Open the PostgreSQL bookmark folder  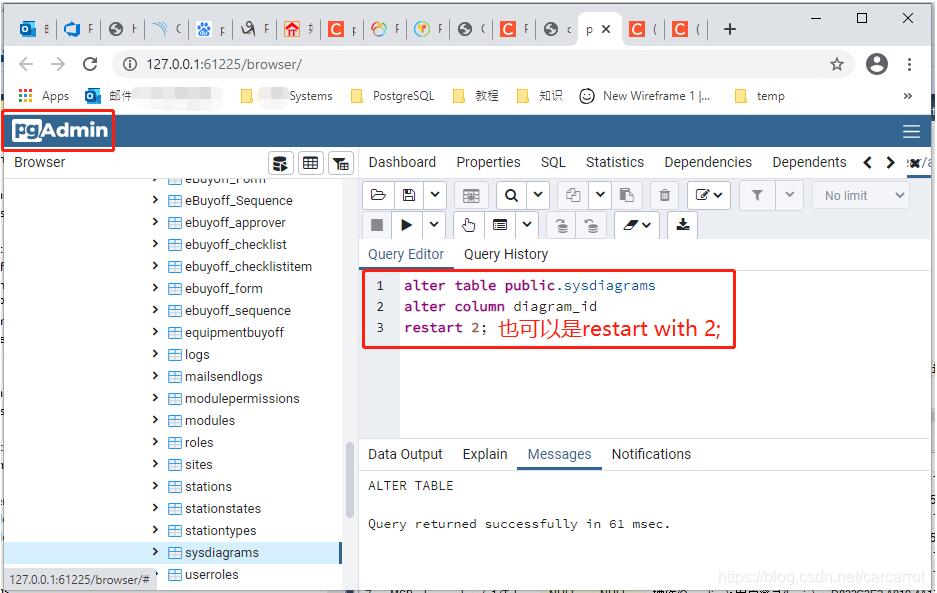tap(402, 96)
